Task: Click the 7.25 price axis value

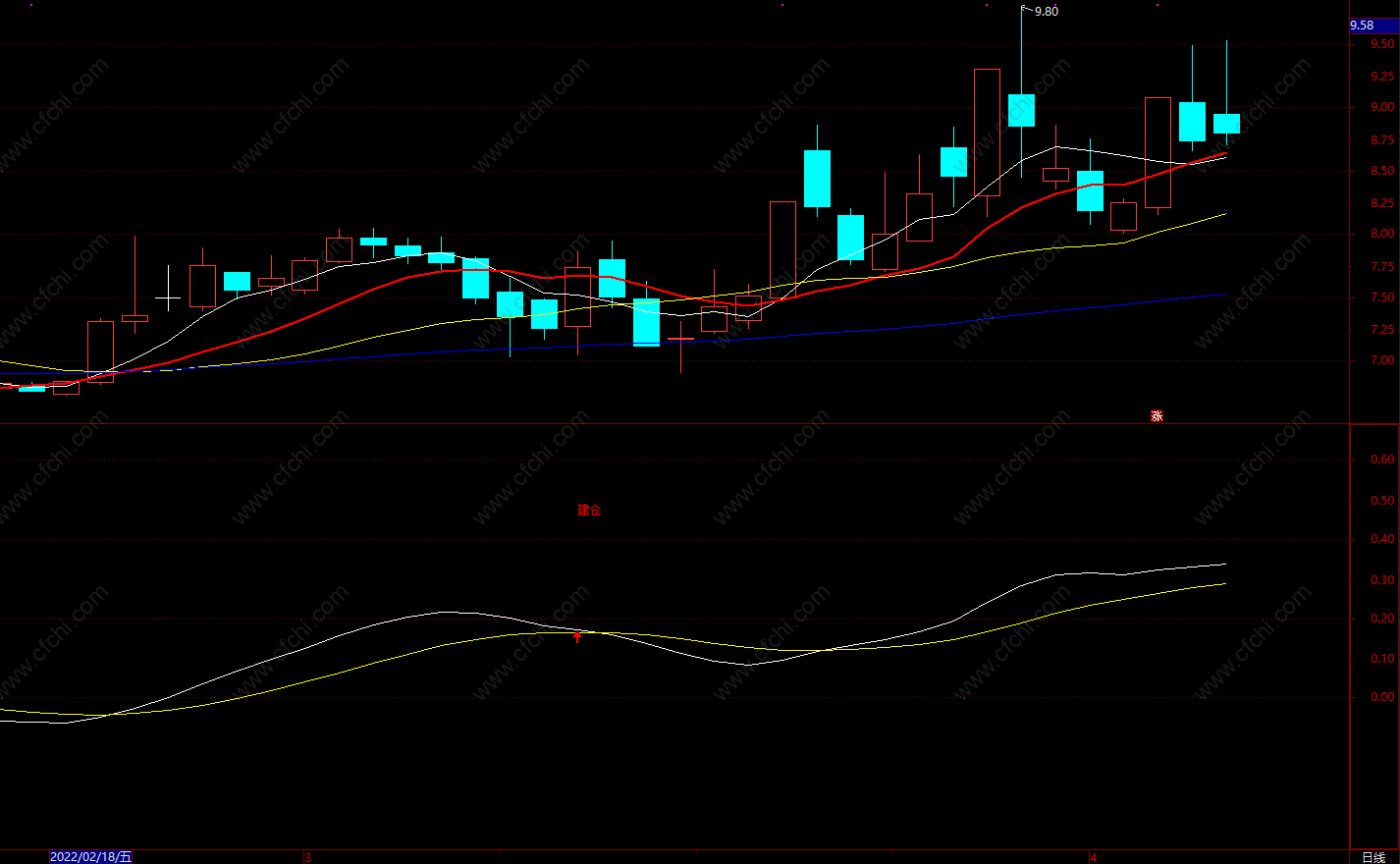Action: tap(1382, 330)
